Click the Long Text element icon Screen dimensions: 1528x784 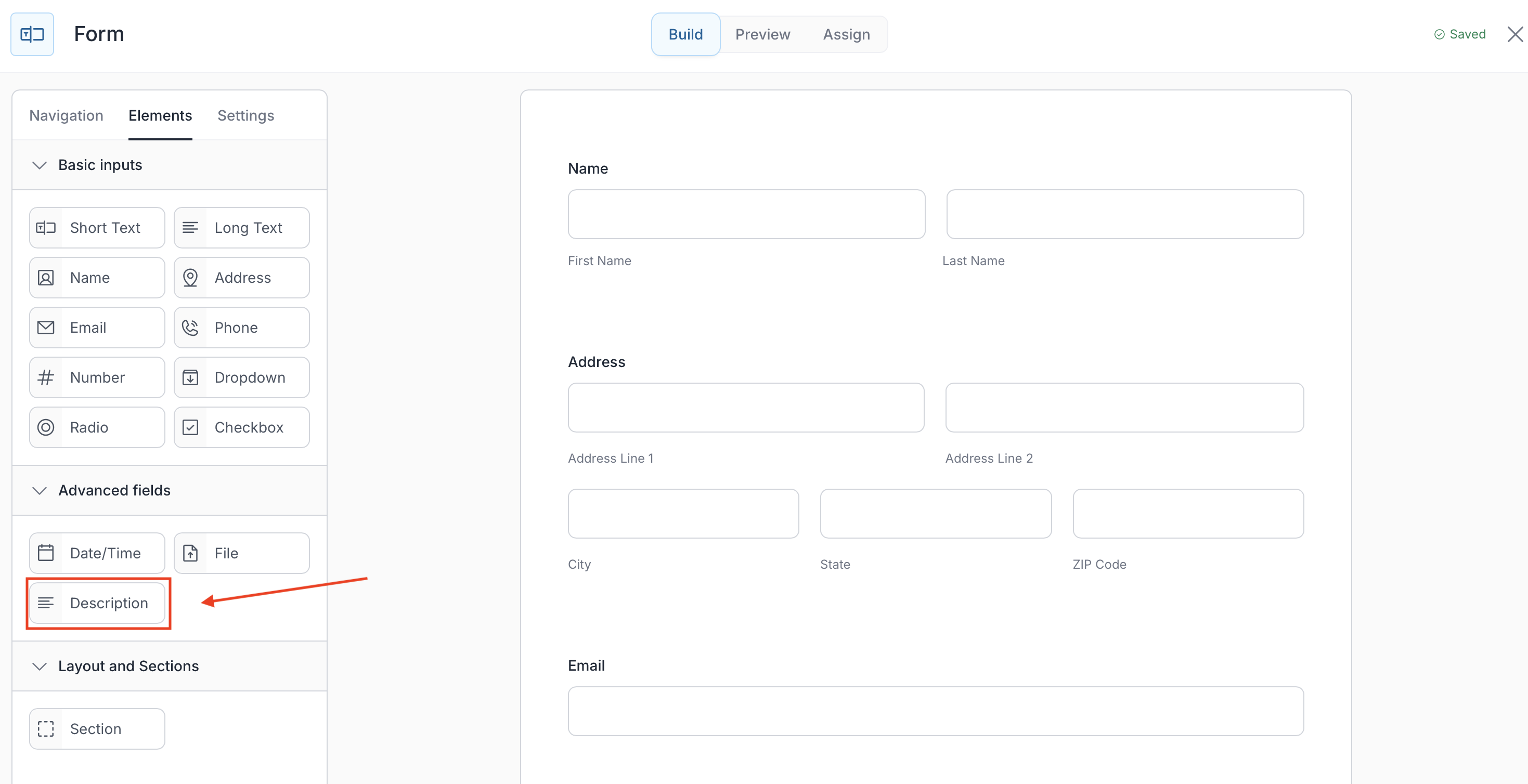tap(190, 228)
